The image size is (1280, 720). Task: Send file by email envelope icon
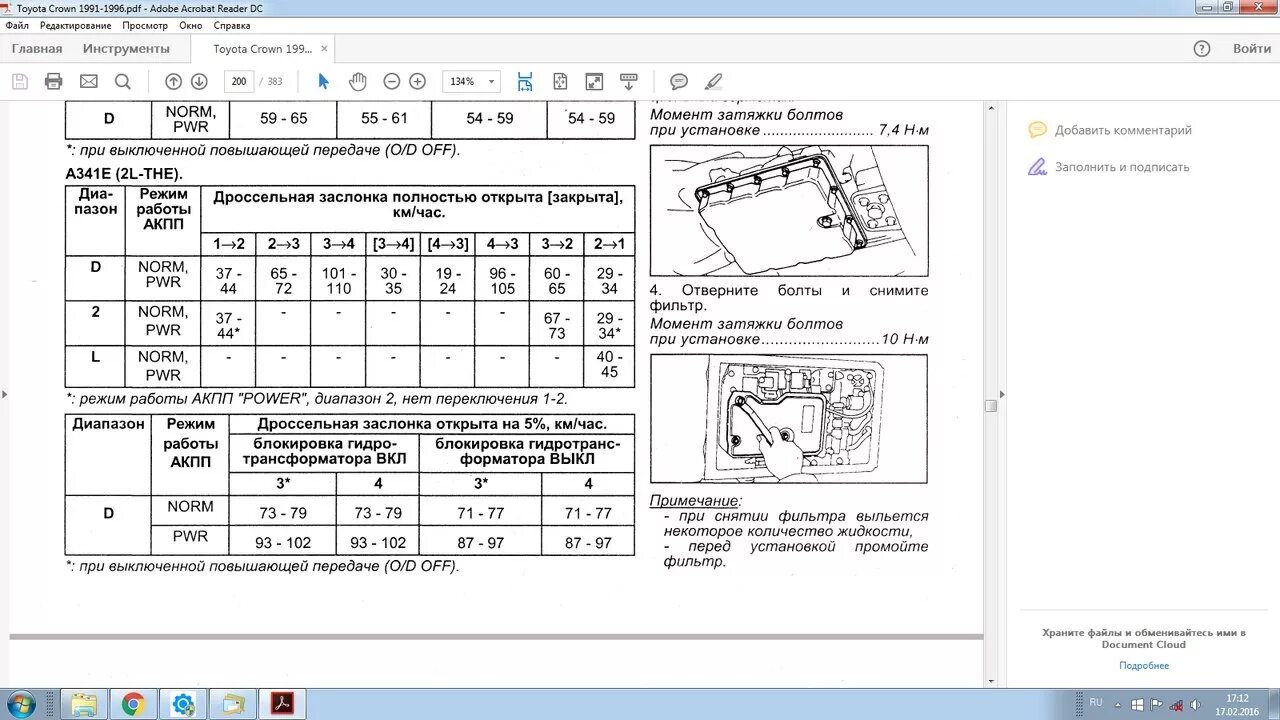pos(89,81)
